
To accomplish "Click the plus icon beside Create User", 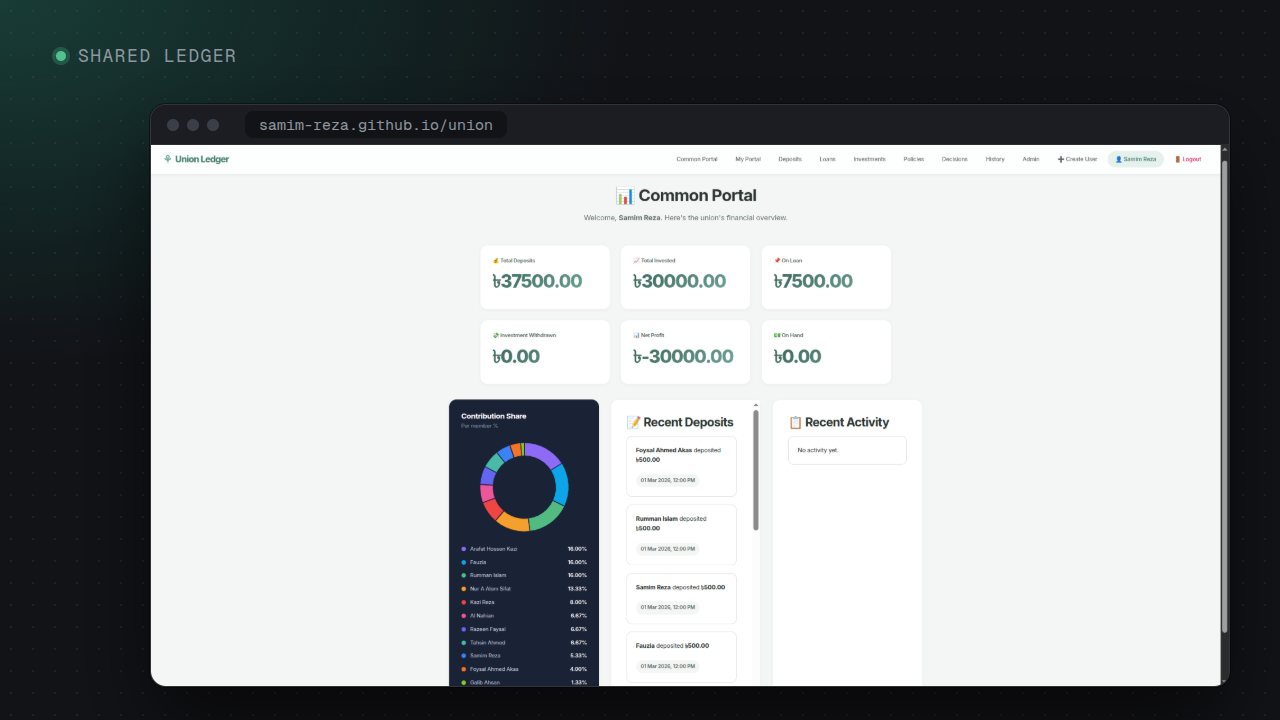I will tap(1061, 159).
